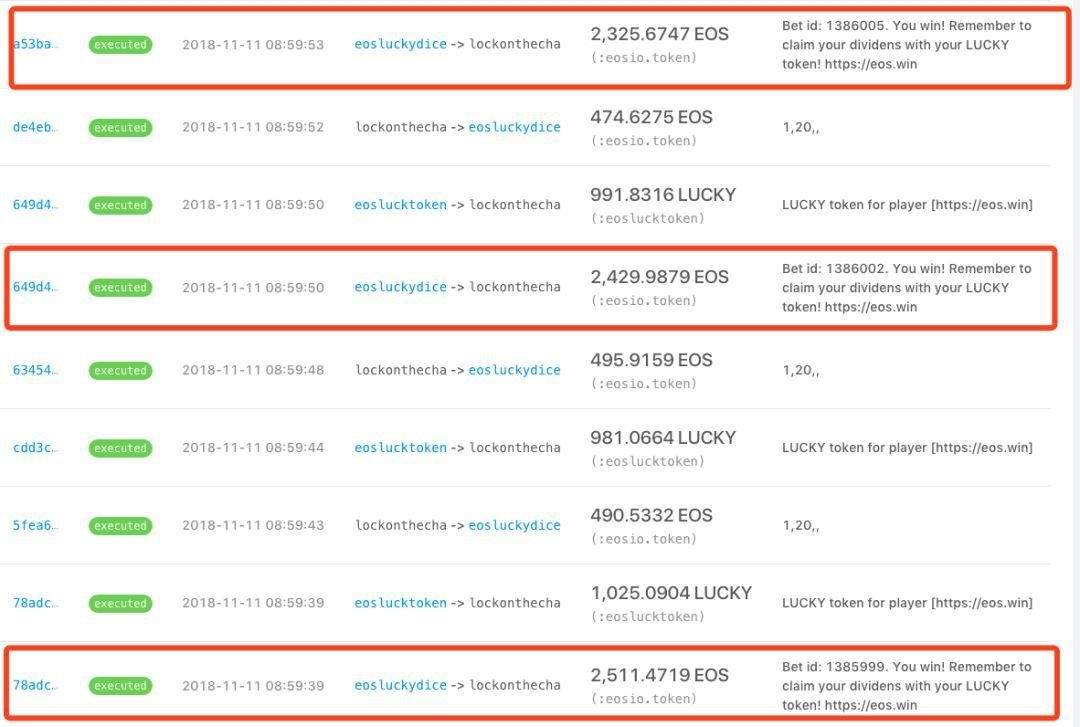This screenshot has height=727, width=1080.
Task: View the eoslucktoken account sending 991.8316 LUCKY
Action: [x=398, y=204]
